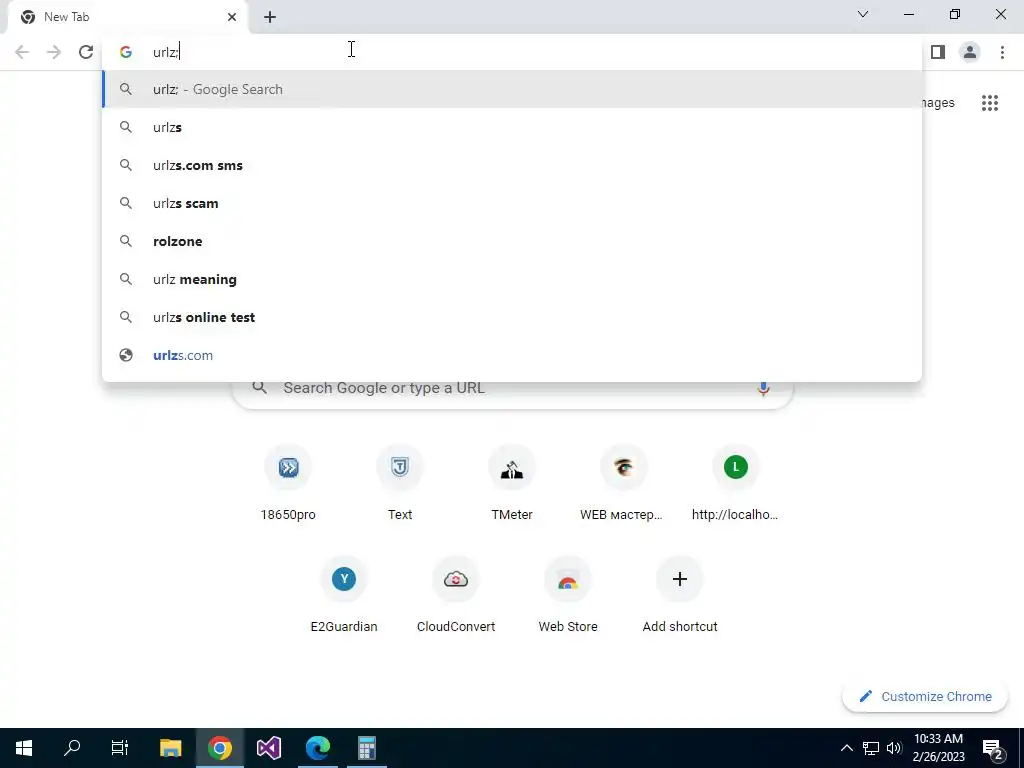
Task: Click the browser reload button
Action: [x=86, y=52]
